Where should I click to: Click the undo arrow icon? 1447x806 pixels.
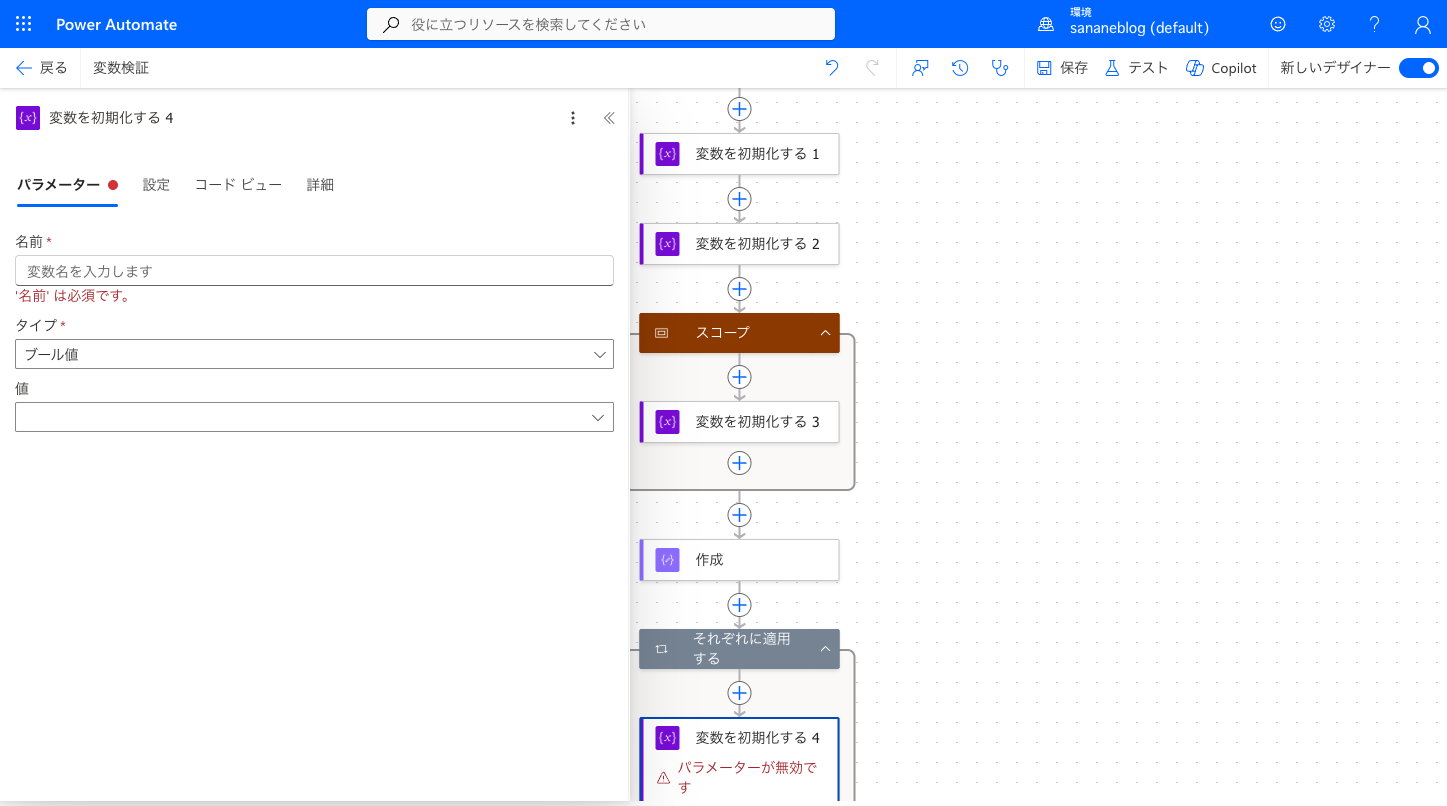click(x=832, y=68)
